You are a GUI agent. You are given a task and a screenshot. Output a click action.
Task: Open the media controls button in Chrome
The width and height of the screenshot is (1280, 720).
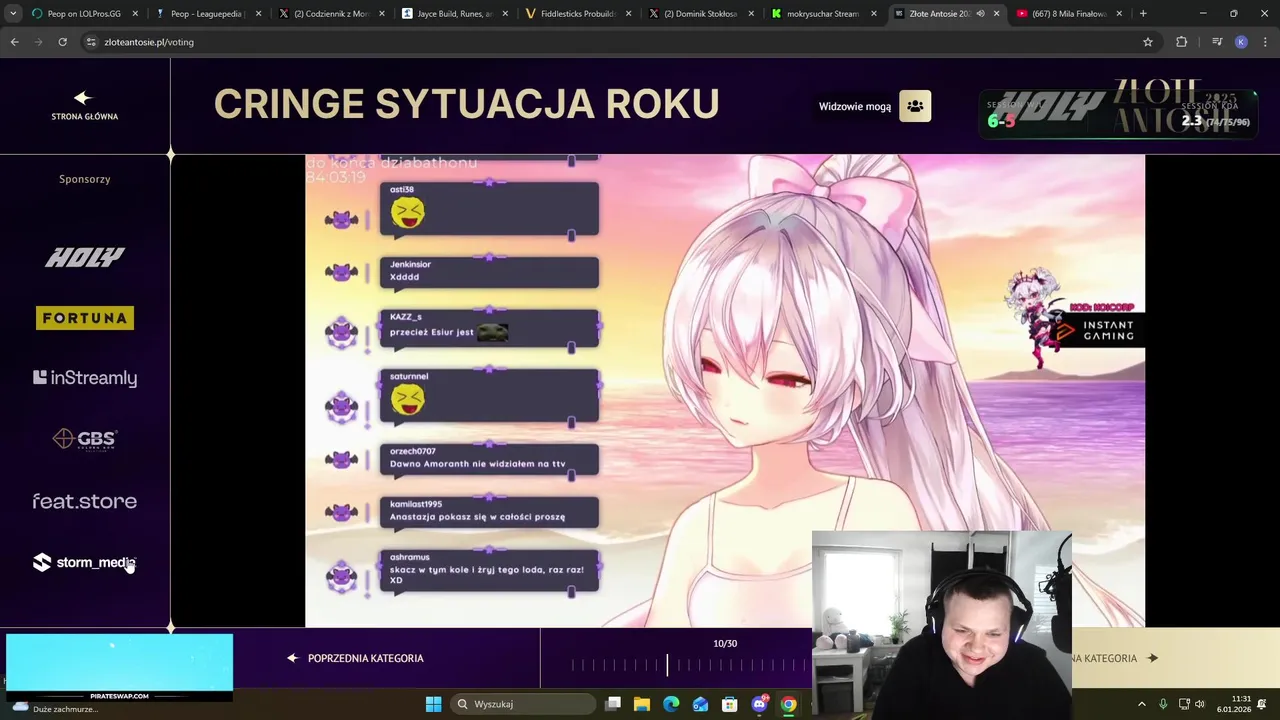1217,42
